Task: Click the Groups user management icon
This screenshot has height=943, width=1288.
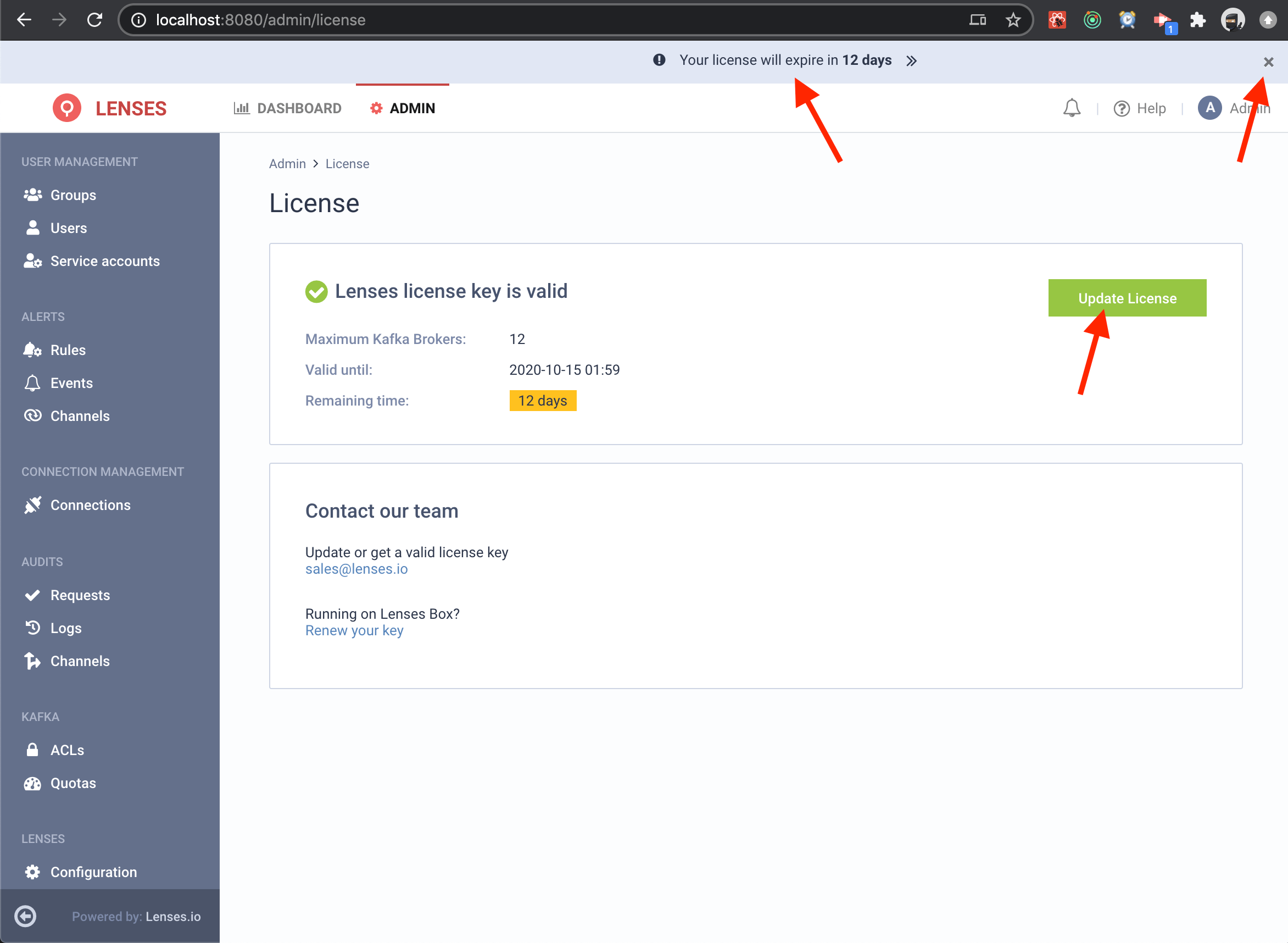Action: 34,194
